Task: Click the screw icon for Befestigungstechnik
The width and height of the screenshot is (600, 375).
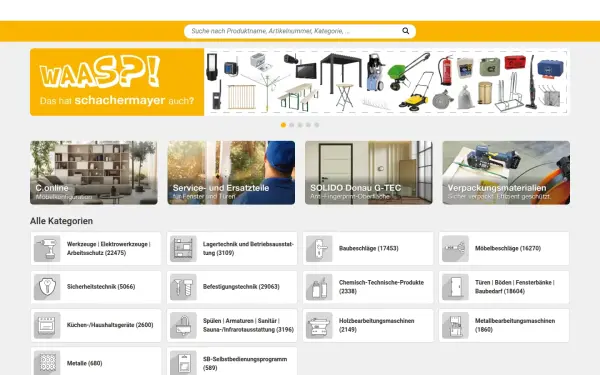Action: click(183, 287)
